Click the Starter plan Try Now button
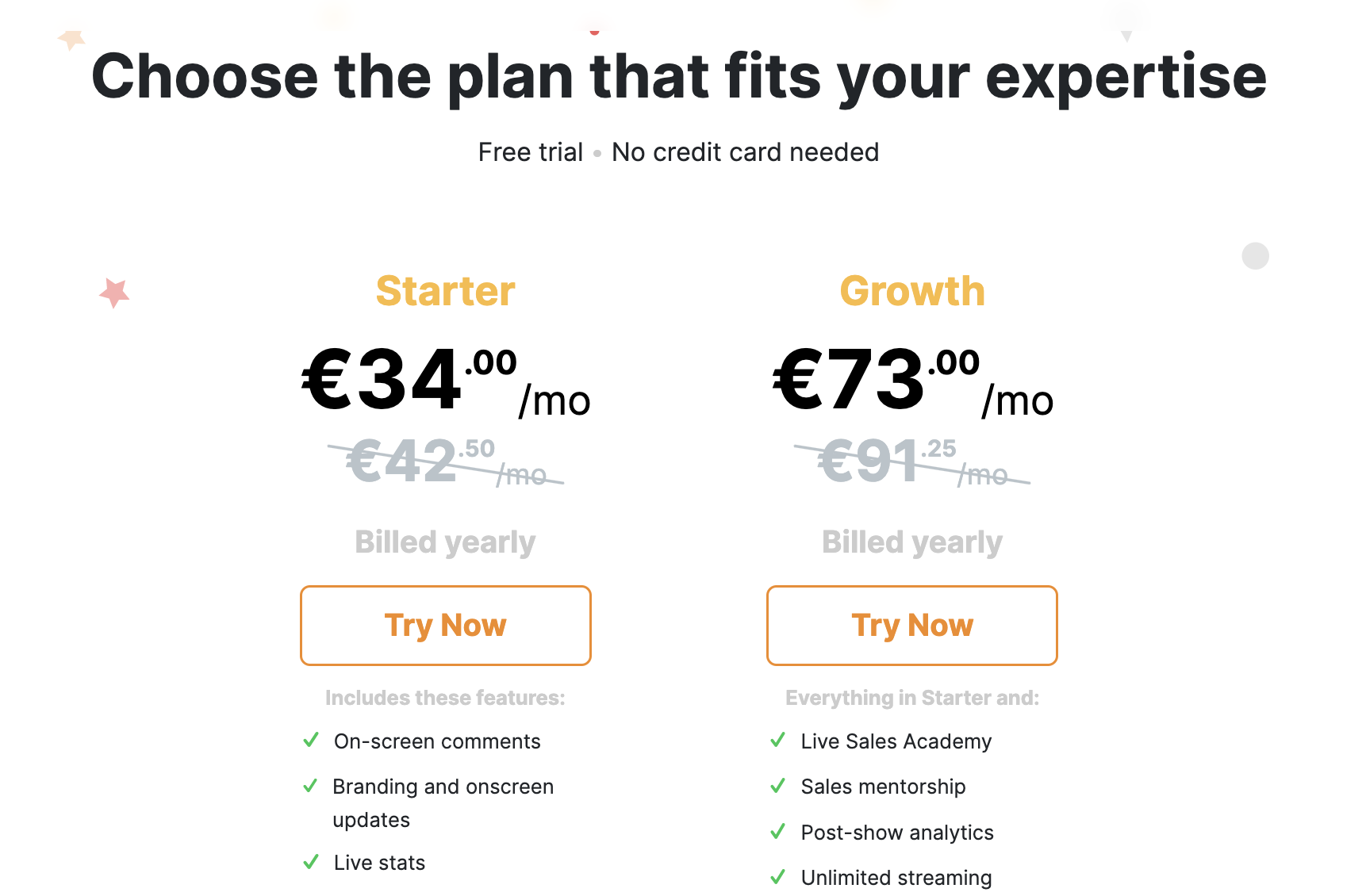Viewport: 1366px width, 896px height. 445,626
